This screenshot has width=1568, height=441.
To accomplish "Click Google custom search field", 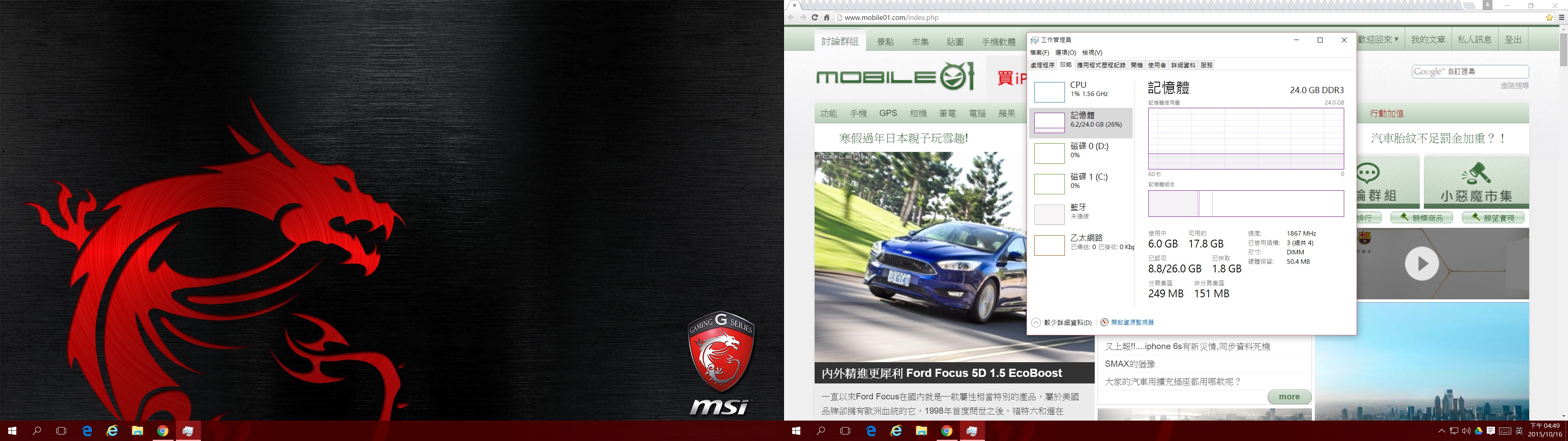I will pyautogui.click(x=1470, y=72).
